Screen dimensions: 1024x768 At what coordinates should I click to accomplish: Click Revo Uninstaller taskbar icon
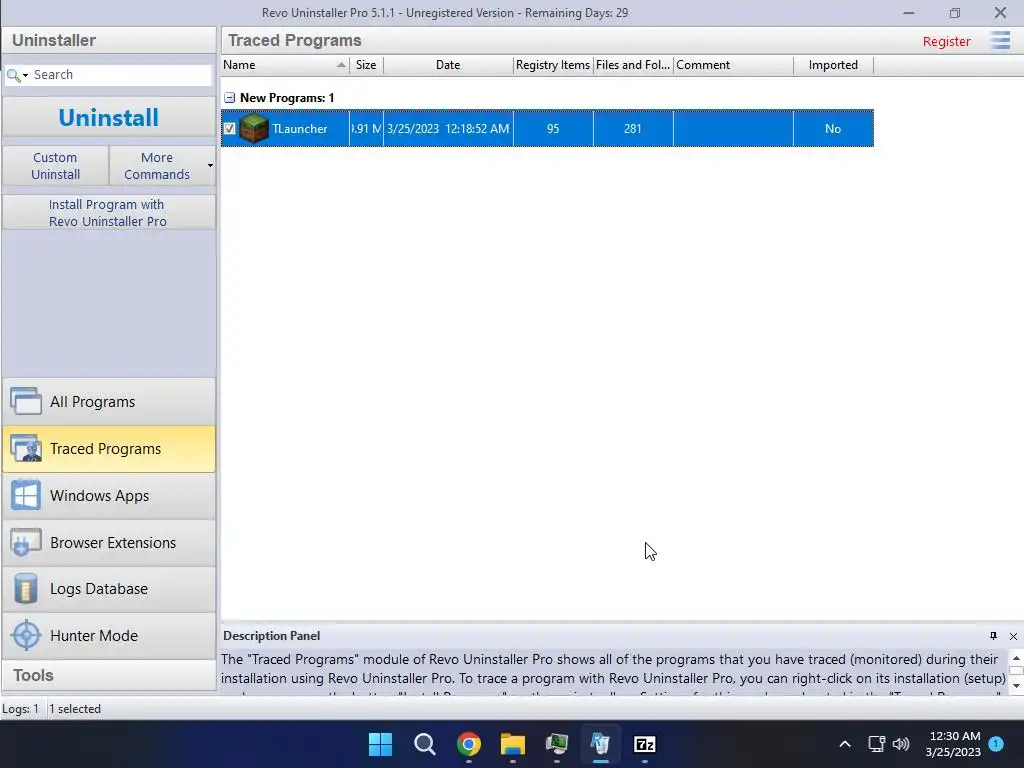tap(600, 744)
